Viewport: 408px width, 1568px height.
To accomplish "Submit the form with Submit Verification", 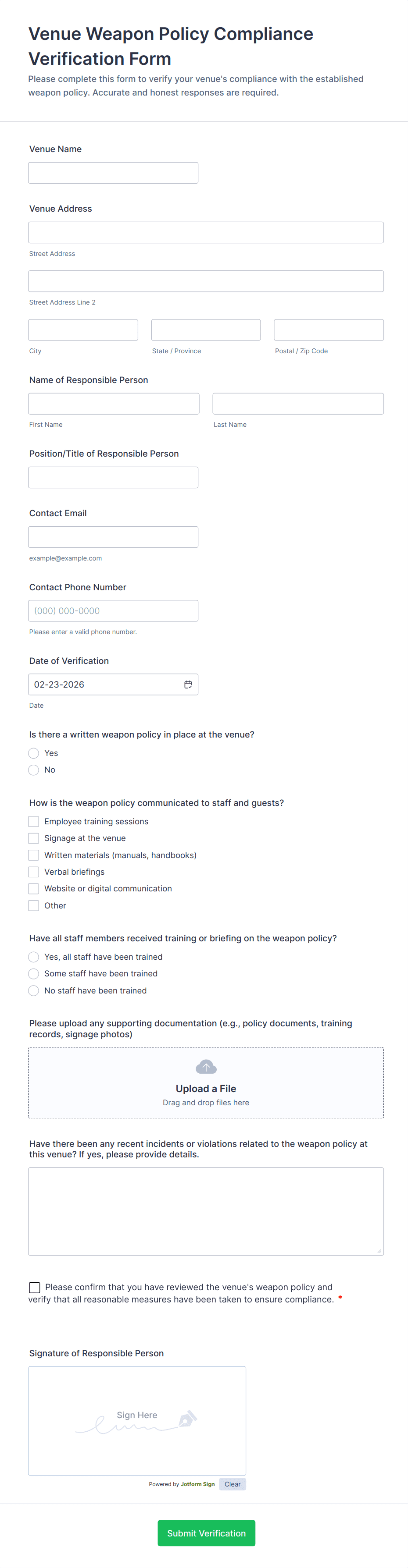I will [x=207, y=1533].
